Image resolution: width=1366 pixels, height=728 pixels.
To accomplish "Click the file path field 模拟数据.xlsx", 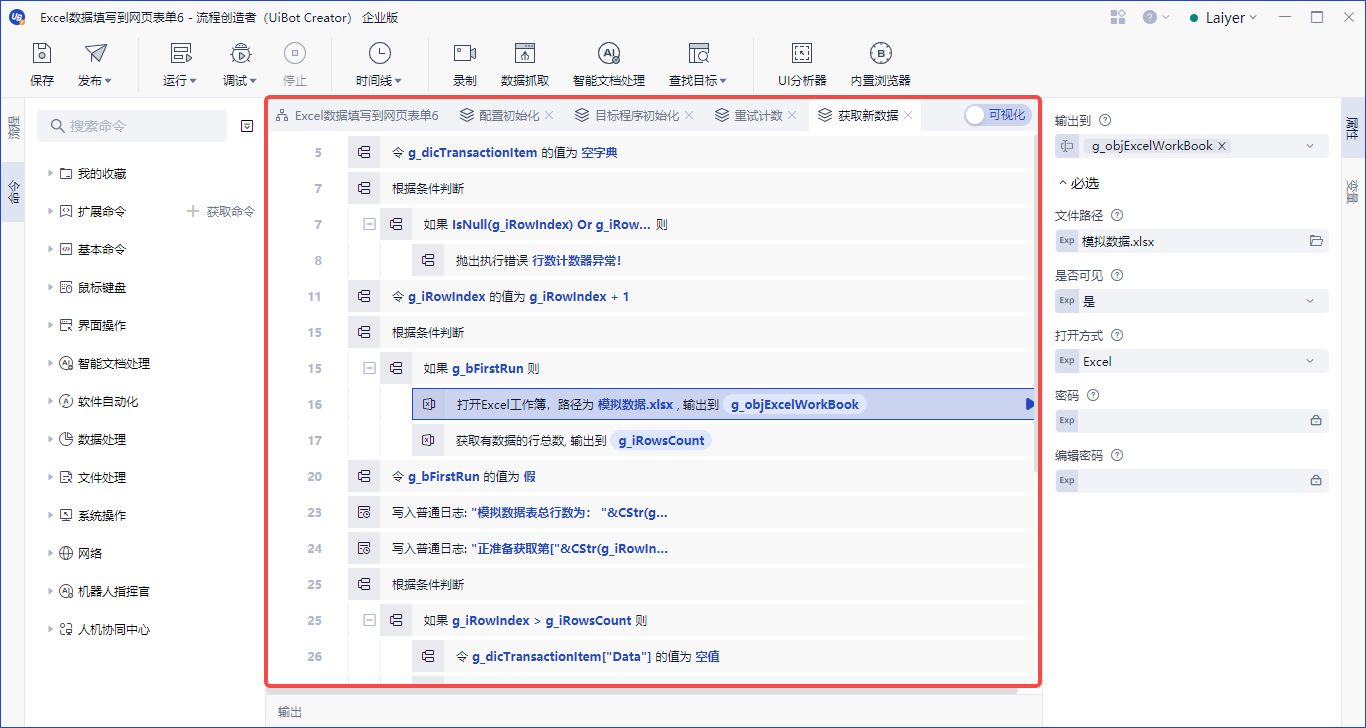I will (x=1192, y=241).
